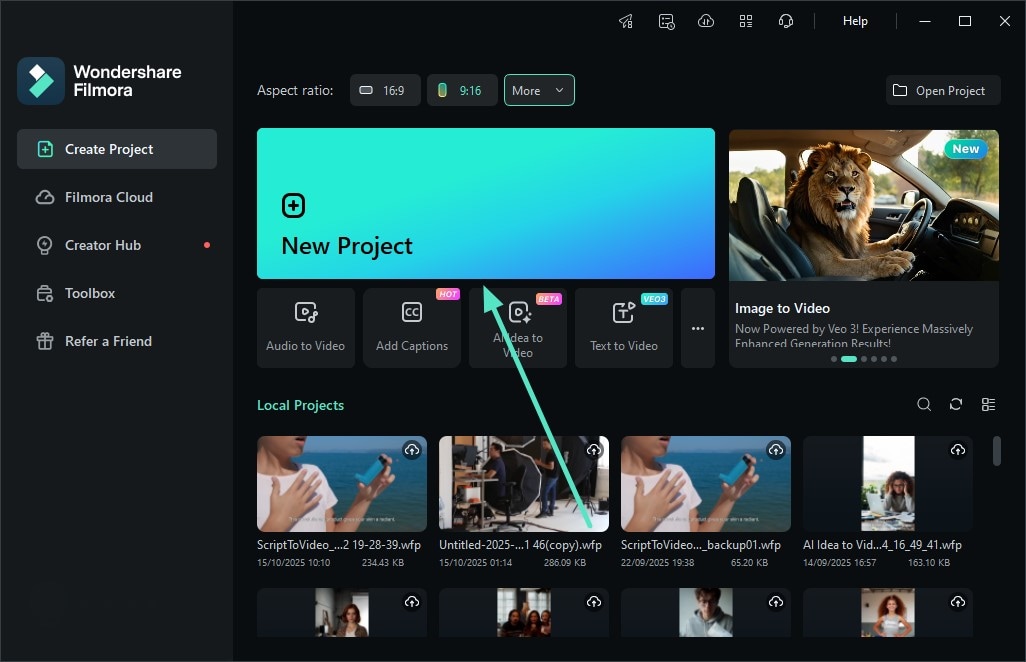The height and width of the screenshot is (662, 1026).
Task: Search the Local Projects list
Action: [923, 404]
